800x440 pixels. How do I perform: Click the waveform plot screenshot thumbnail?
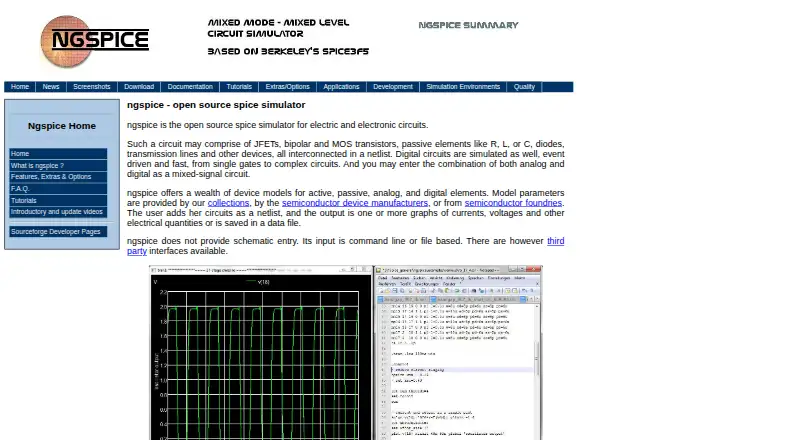click(261, 353)
